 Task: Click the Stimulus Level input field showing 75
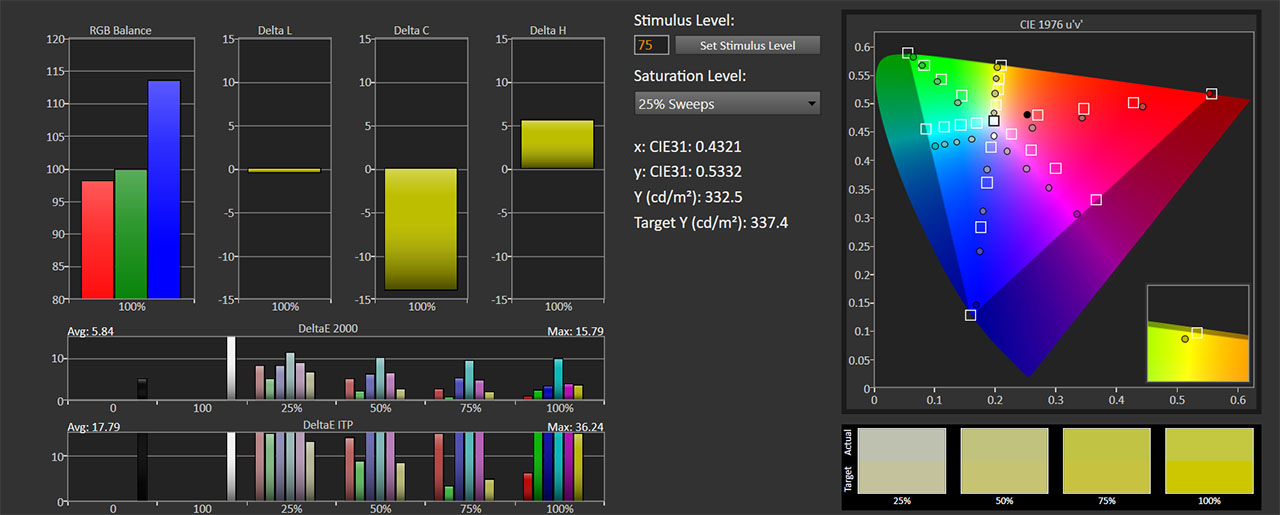tap(651, 45)
